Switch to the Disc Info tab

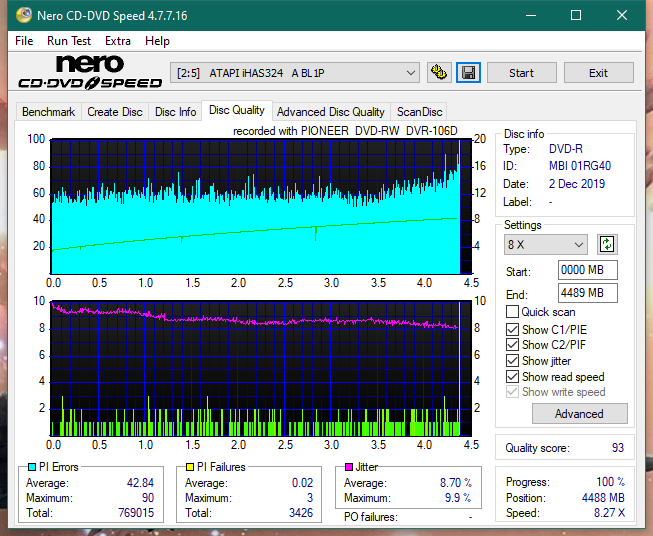pyautogui.click(x=175, y=112)
